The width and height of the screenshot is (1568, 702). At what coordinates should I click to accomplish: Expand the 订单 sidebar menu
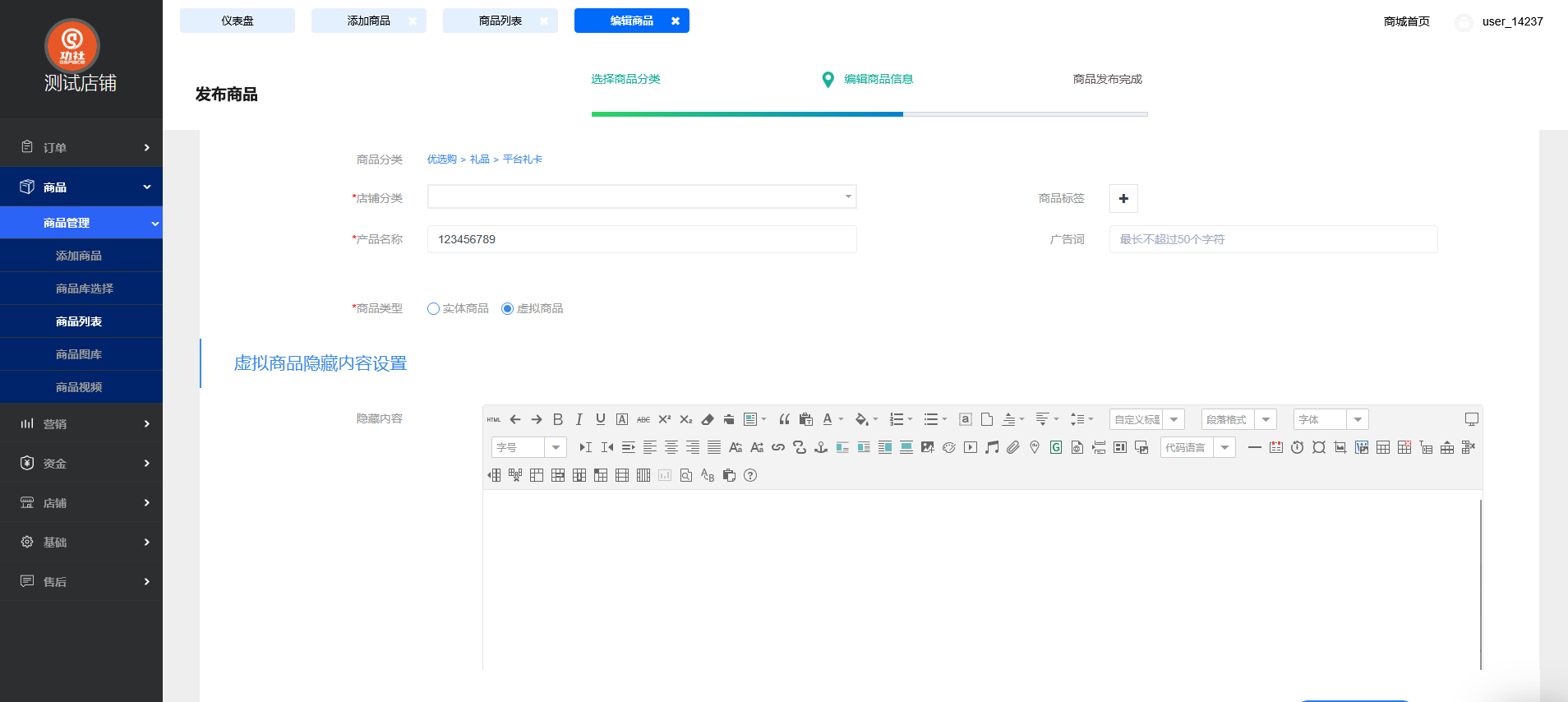tap(81, 148)
